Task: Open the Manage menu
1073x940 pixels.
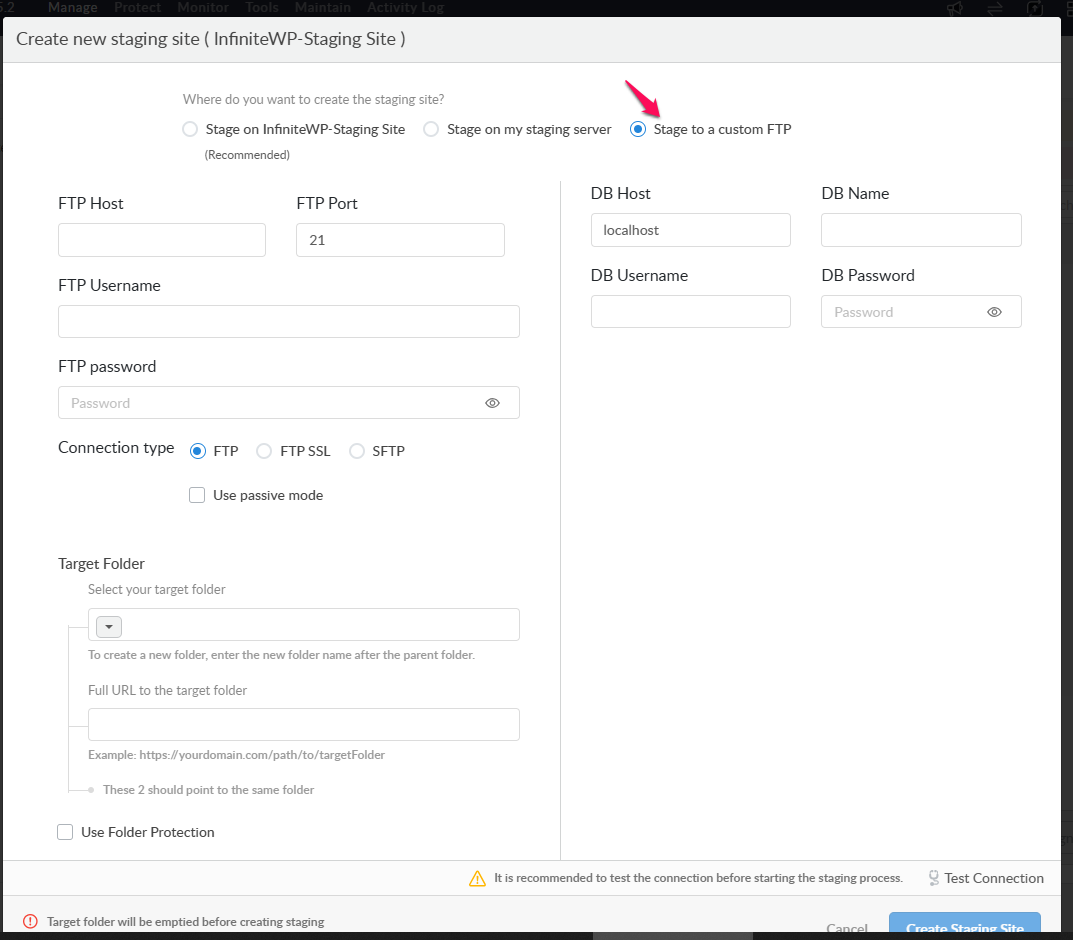Action: point(73,8)
